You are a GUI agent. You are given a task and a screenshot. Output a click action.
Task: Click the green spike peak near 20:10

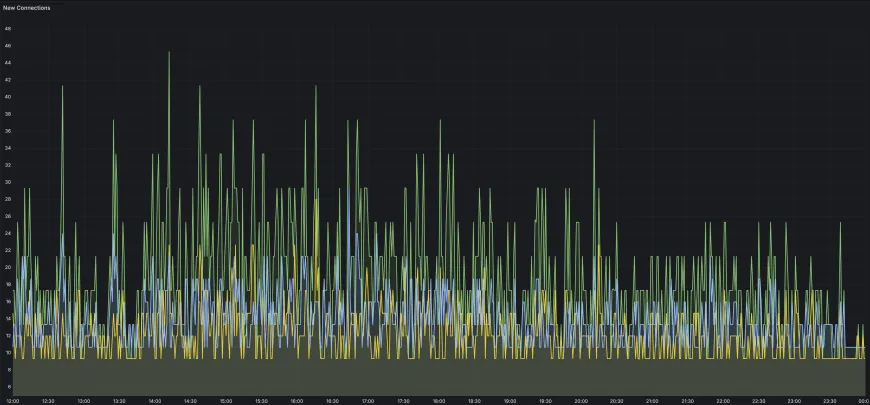point(594,121)
